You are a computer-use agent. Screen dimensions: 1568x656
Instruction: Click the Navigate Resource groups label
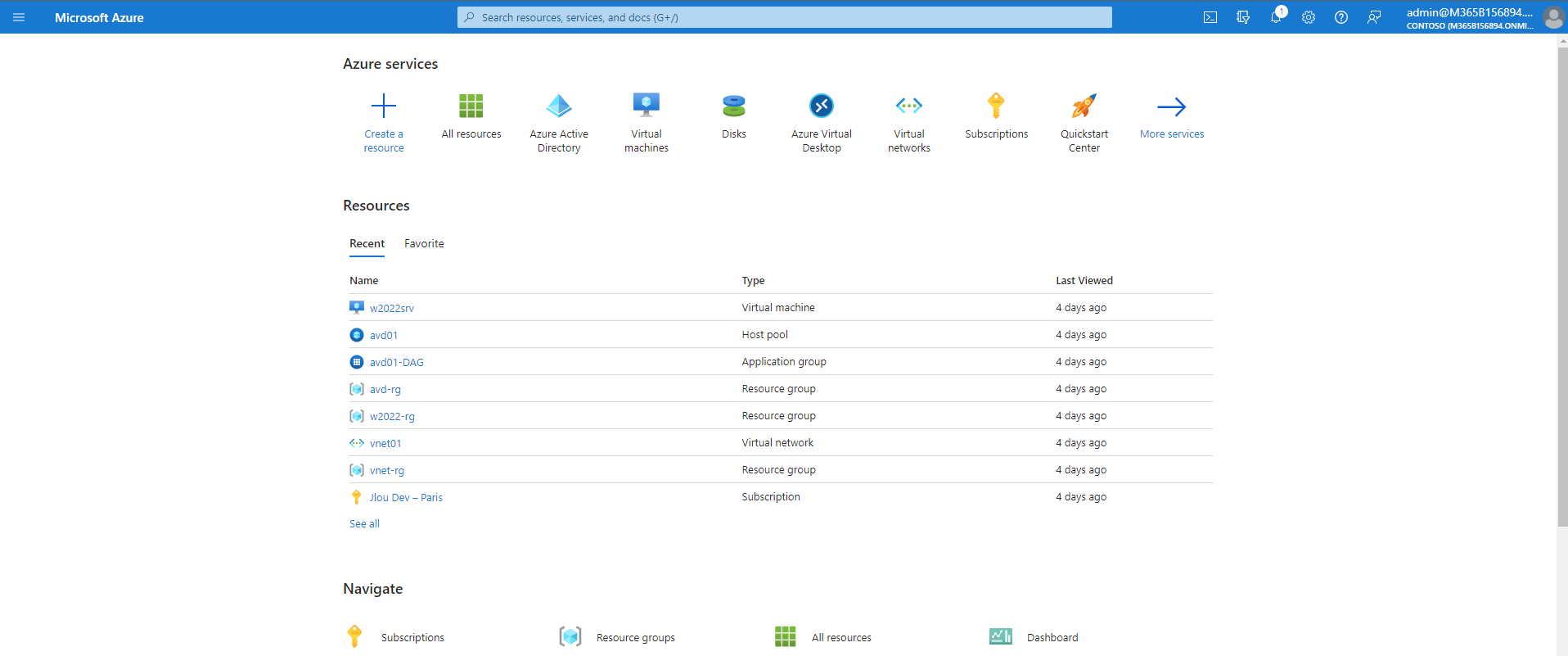[636, 637]
